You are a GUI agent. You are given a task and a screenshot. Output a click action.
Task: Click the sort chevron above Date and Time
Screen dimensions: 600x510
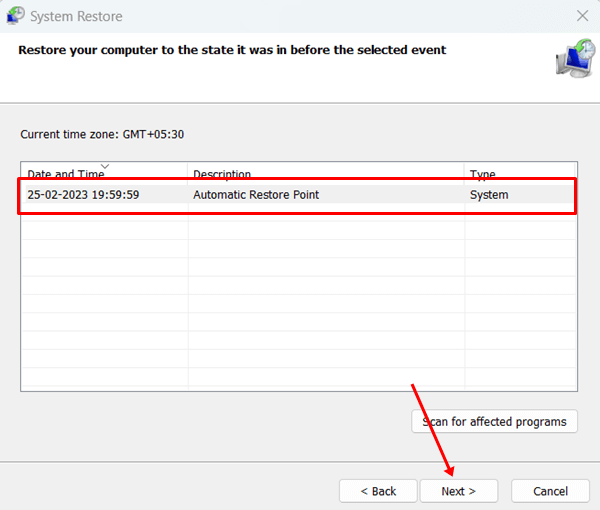pyautogui.click(x=105, y=165)
